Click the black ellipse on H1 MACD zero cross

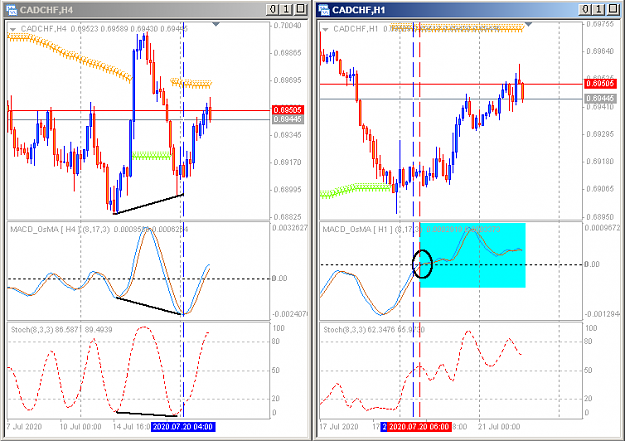[422, 264]
